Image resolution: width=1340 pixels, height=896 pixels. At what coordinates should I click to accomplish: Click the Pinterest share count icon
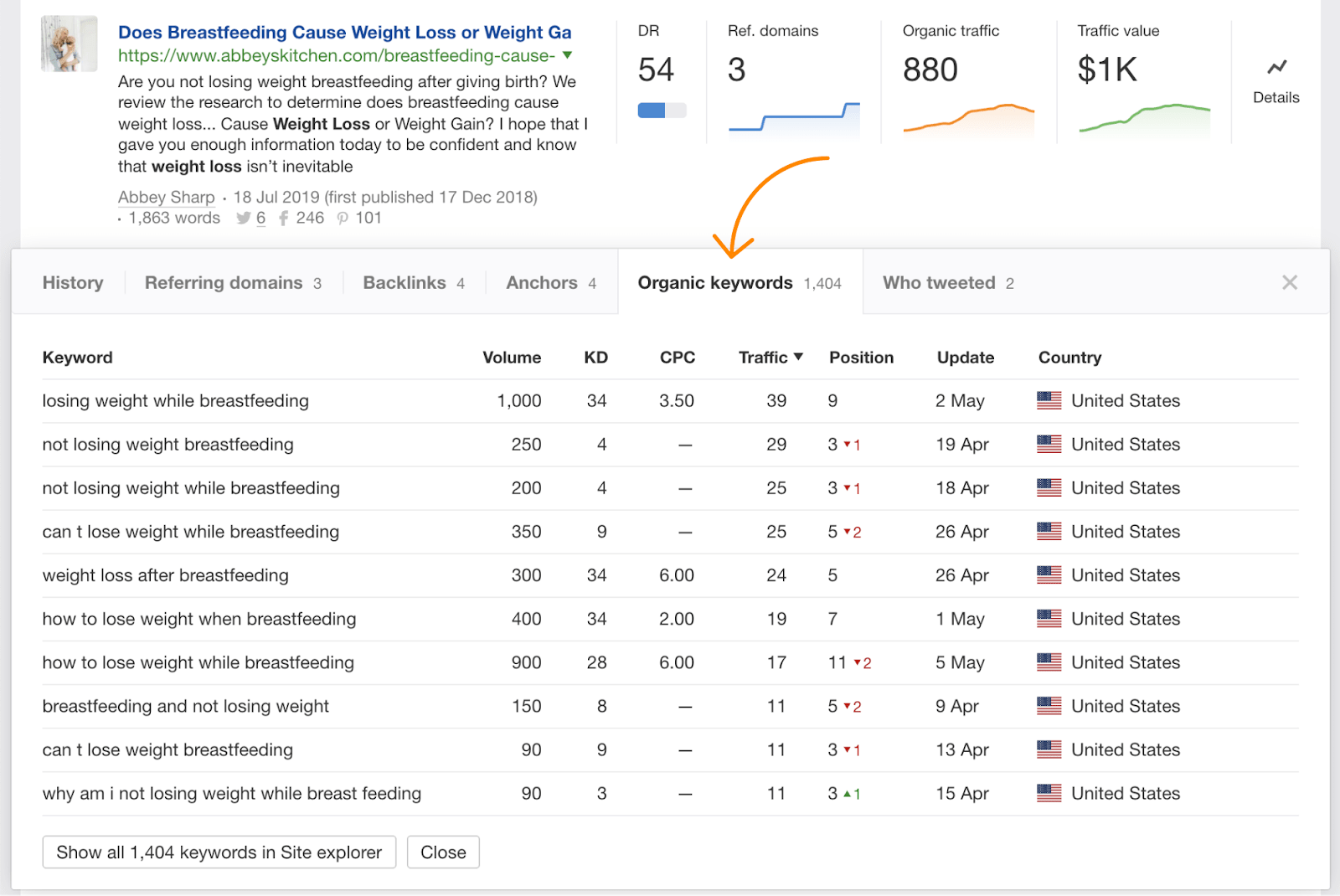click(343, 218)
